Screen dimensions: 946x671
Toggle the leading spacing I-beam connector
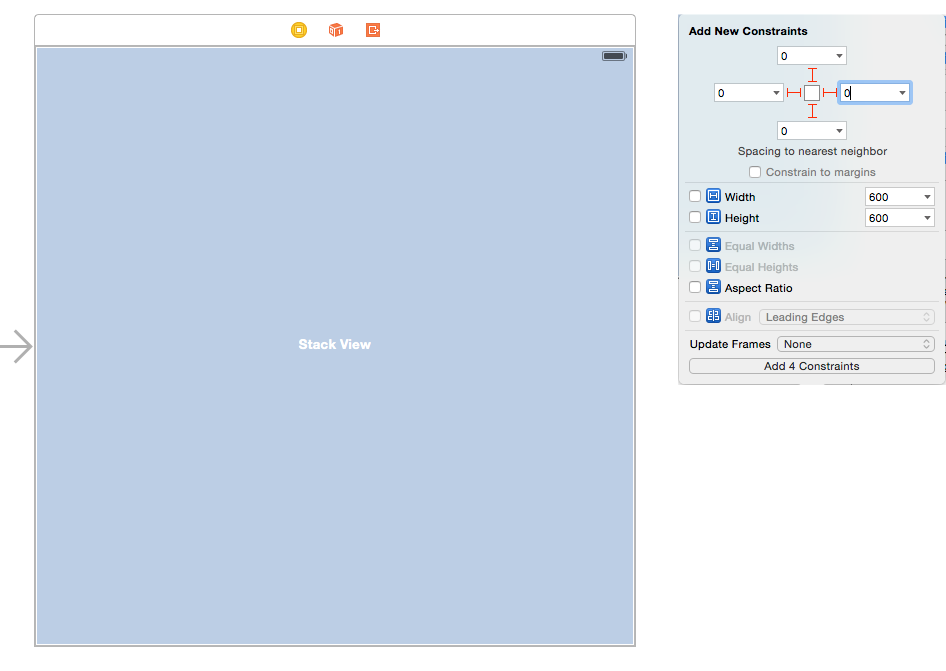[793, 92]
